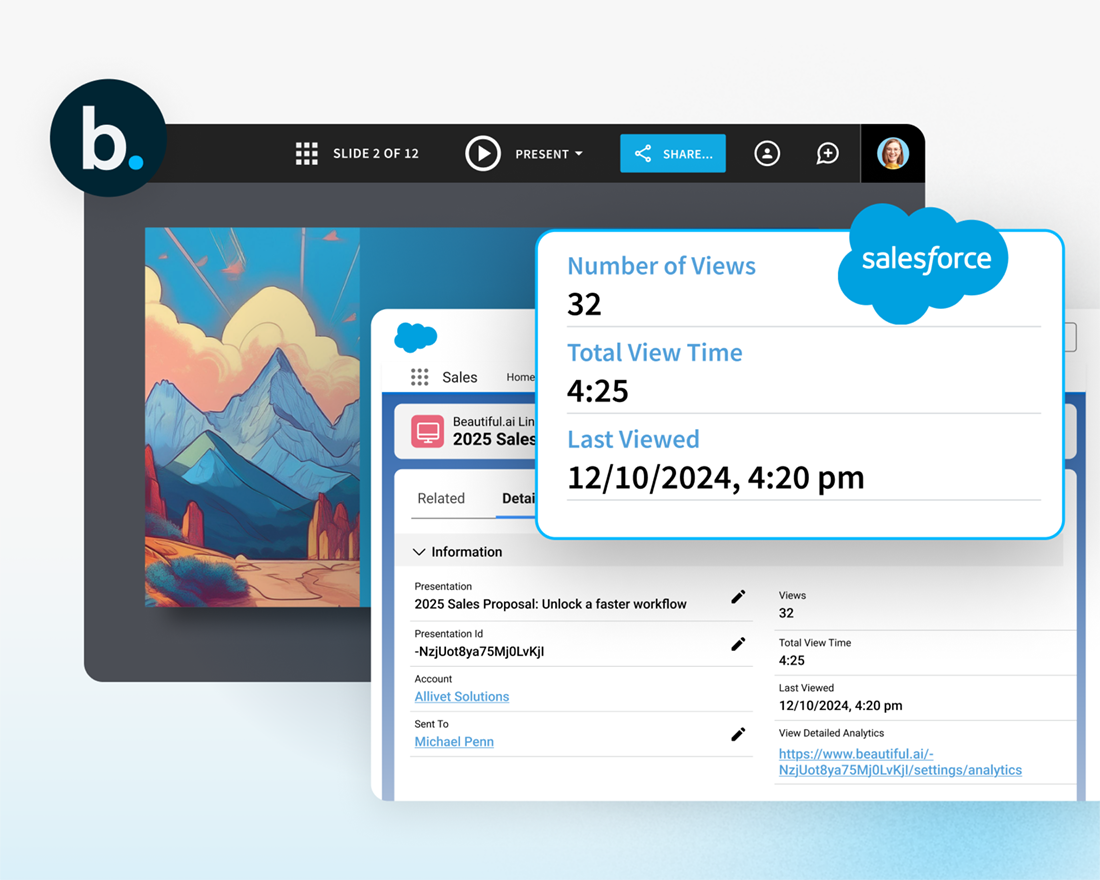Switch to the Related tab
1100x880 pixels.
pyautogui.click(x=441, y=498)
